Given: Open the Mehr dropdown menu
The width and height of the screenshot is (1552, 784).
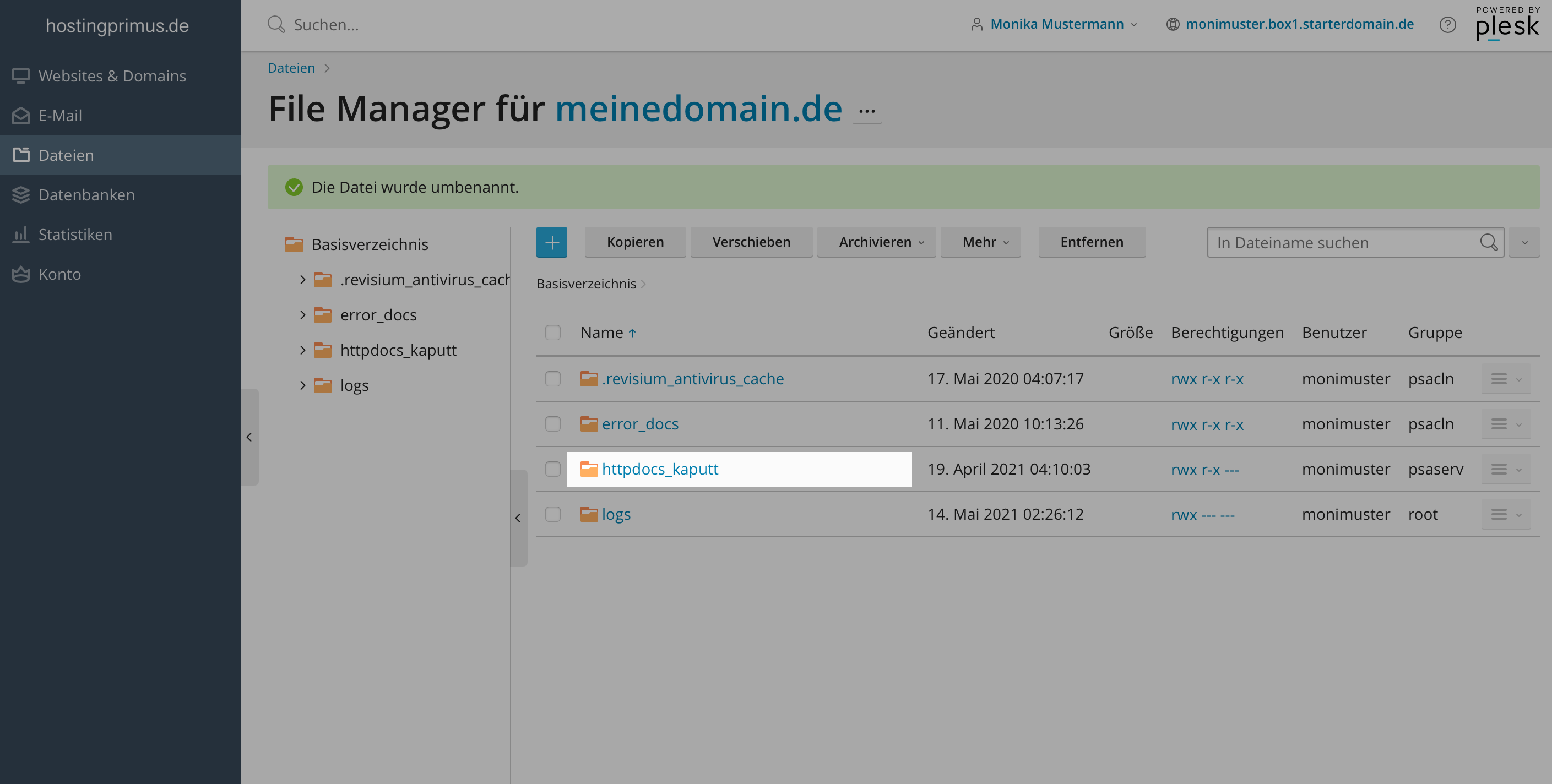Looking at the screenshot, I should pos(980,242).
